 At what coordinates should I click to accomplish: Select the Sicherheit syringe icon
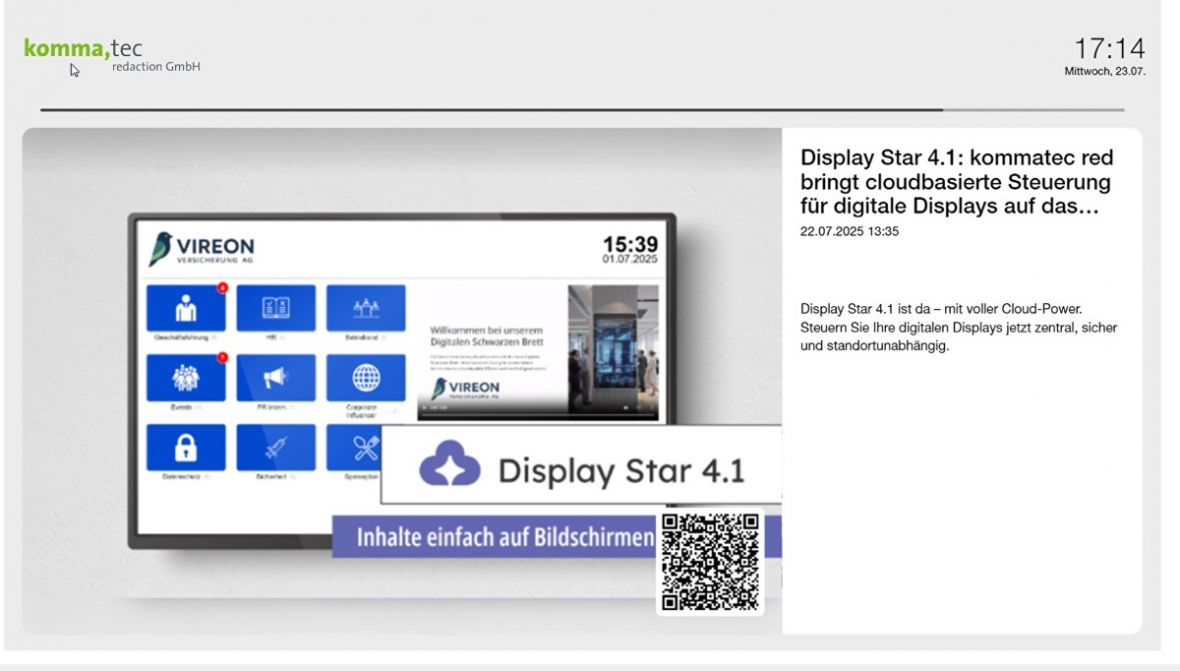278,445
